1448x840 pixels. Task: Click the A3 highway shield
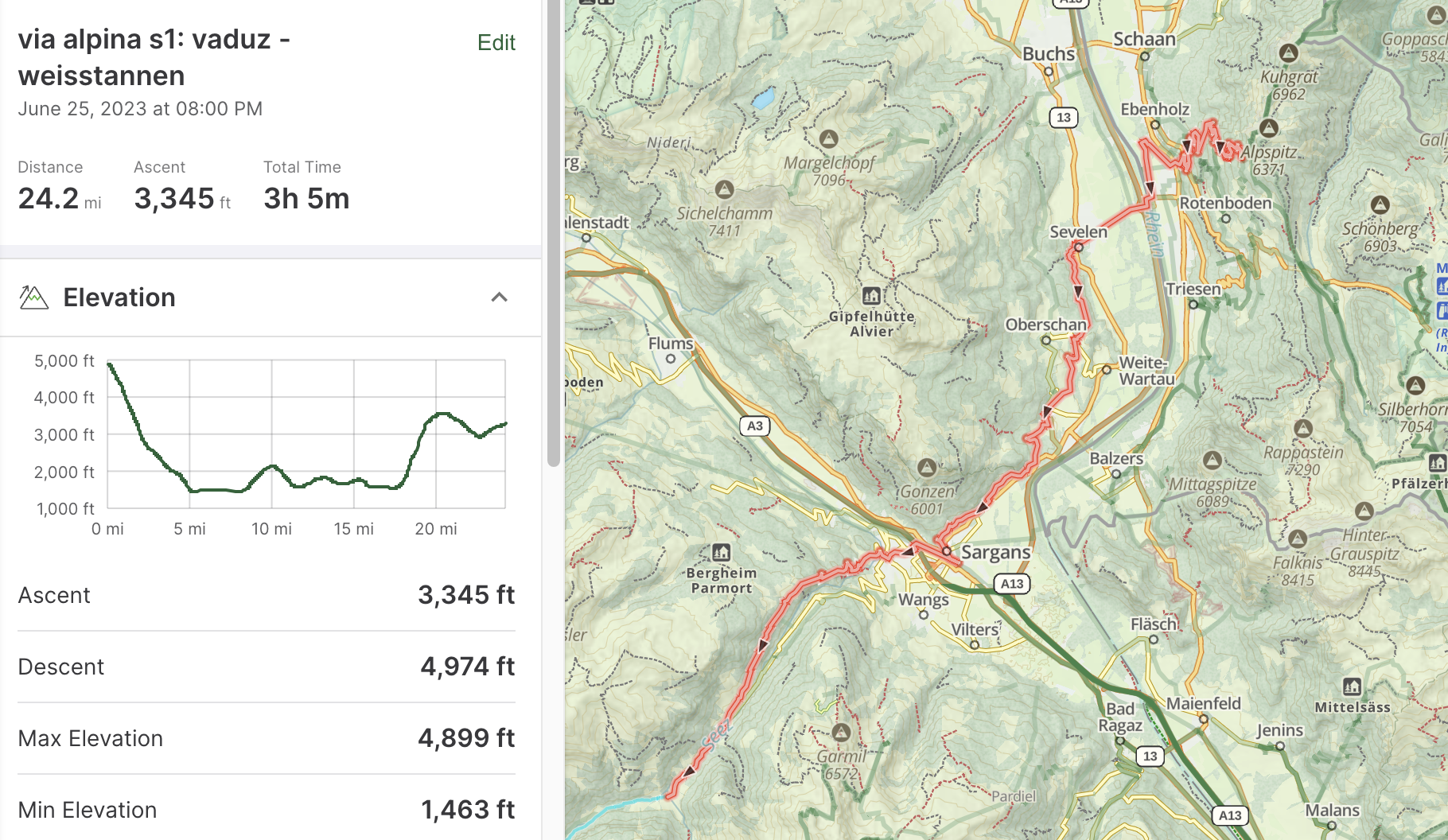point(754,426)
